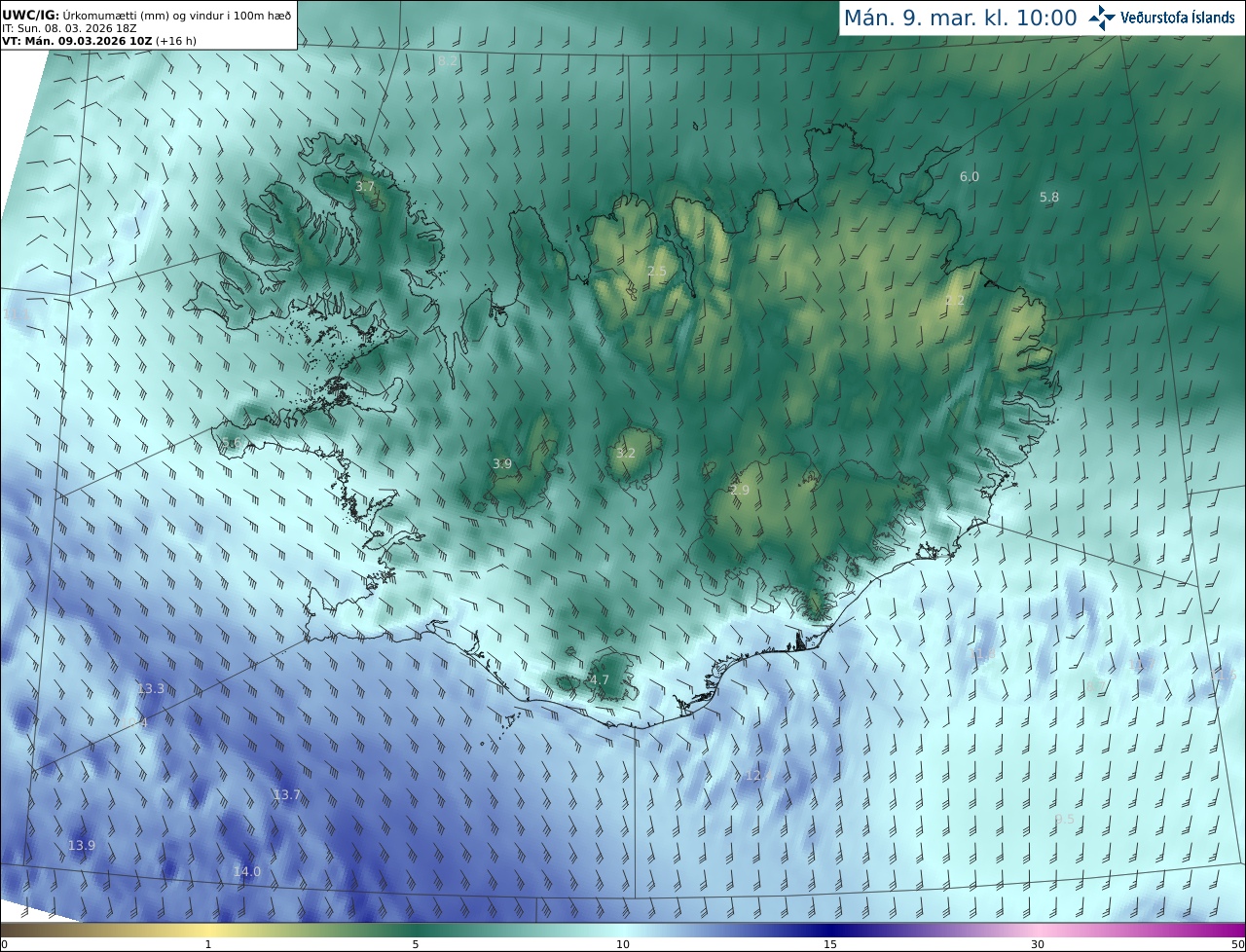
Task: Click the 3.9 value over the glacier
Action: 502,463
